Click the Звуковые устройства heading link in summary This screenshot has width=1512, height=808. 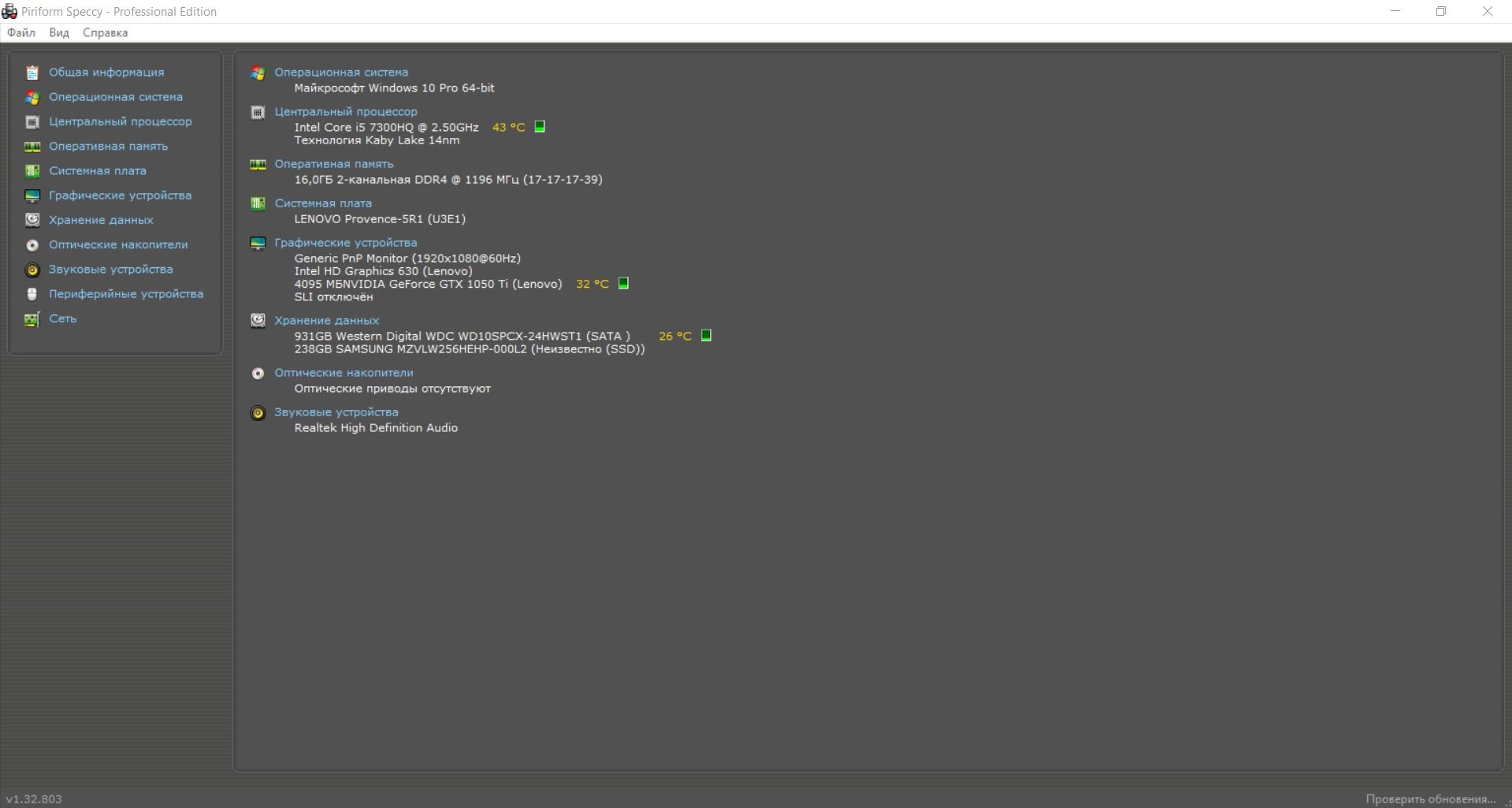point(336,412)
